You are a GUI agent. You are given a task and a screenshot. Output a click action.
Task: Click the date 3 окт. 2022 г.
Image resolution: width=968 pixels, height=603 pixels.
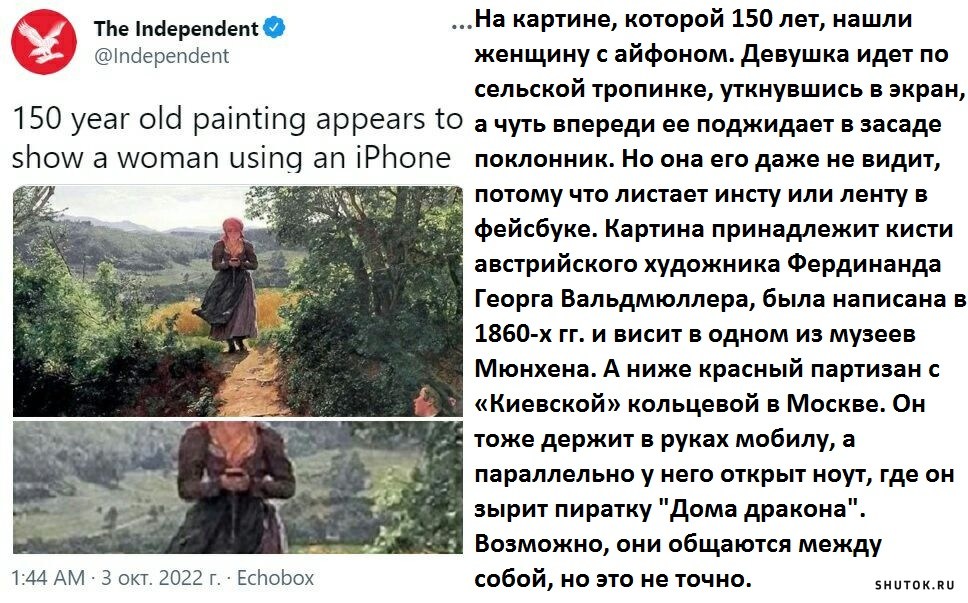click(x=161, y=578)
